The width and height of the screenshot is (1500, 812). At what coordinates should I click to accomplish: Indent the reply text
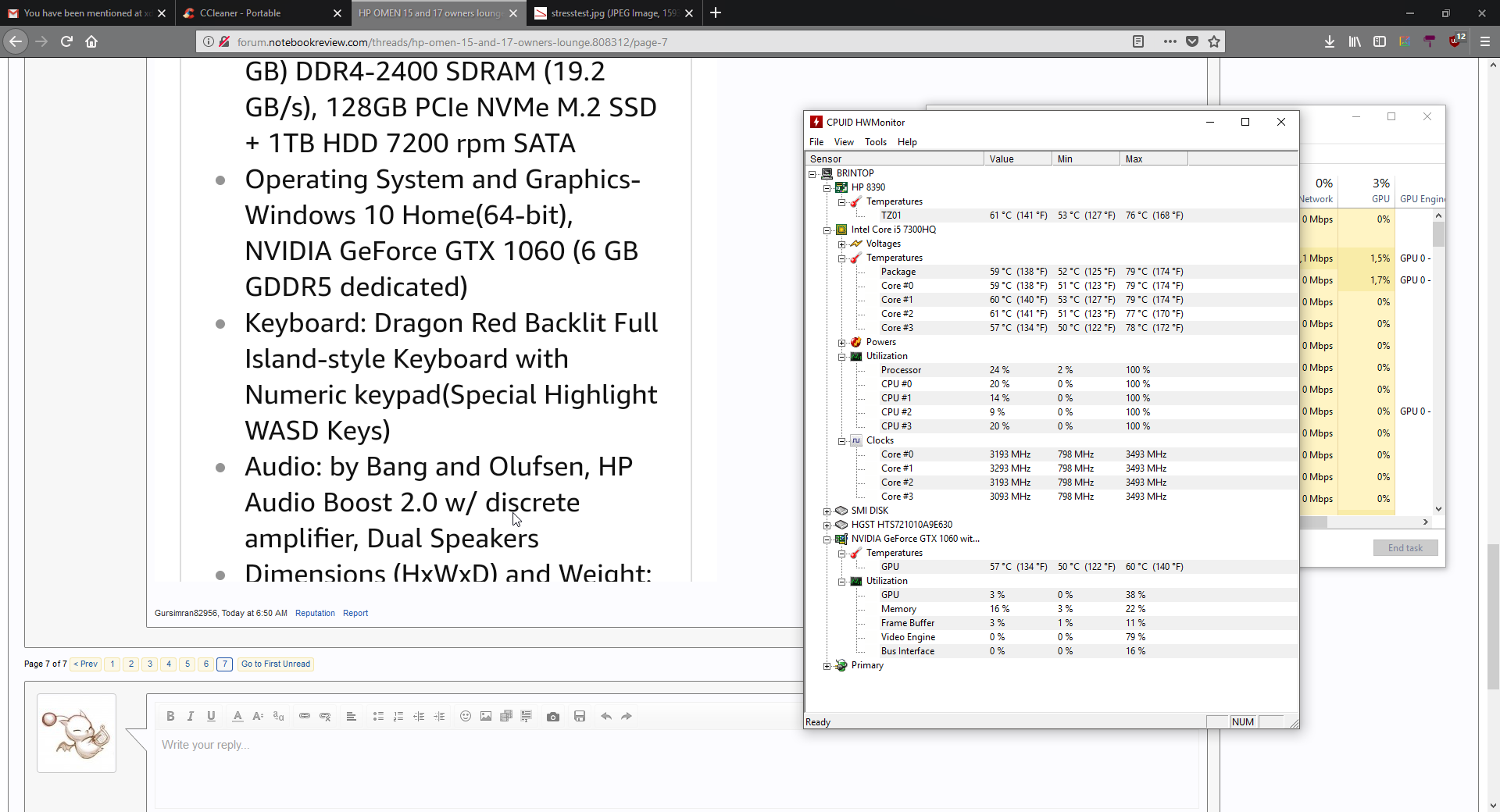coord(439,716)
